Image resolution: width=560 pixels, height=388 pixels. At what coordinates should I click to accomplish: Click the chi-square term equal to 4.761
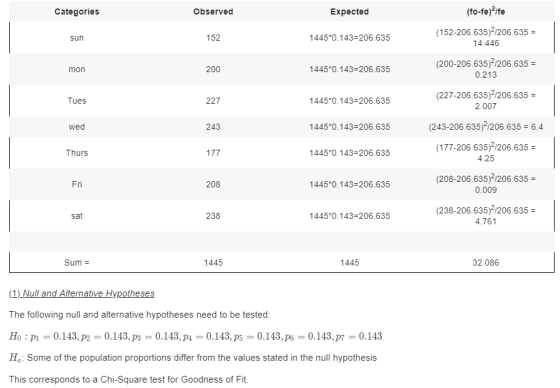[x=486, y=215]
